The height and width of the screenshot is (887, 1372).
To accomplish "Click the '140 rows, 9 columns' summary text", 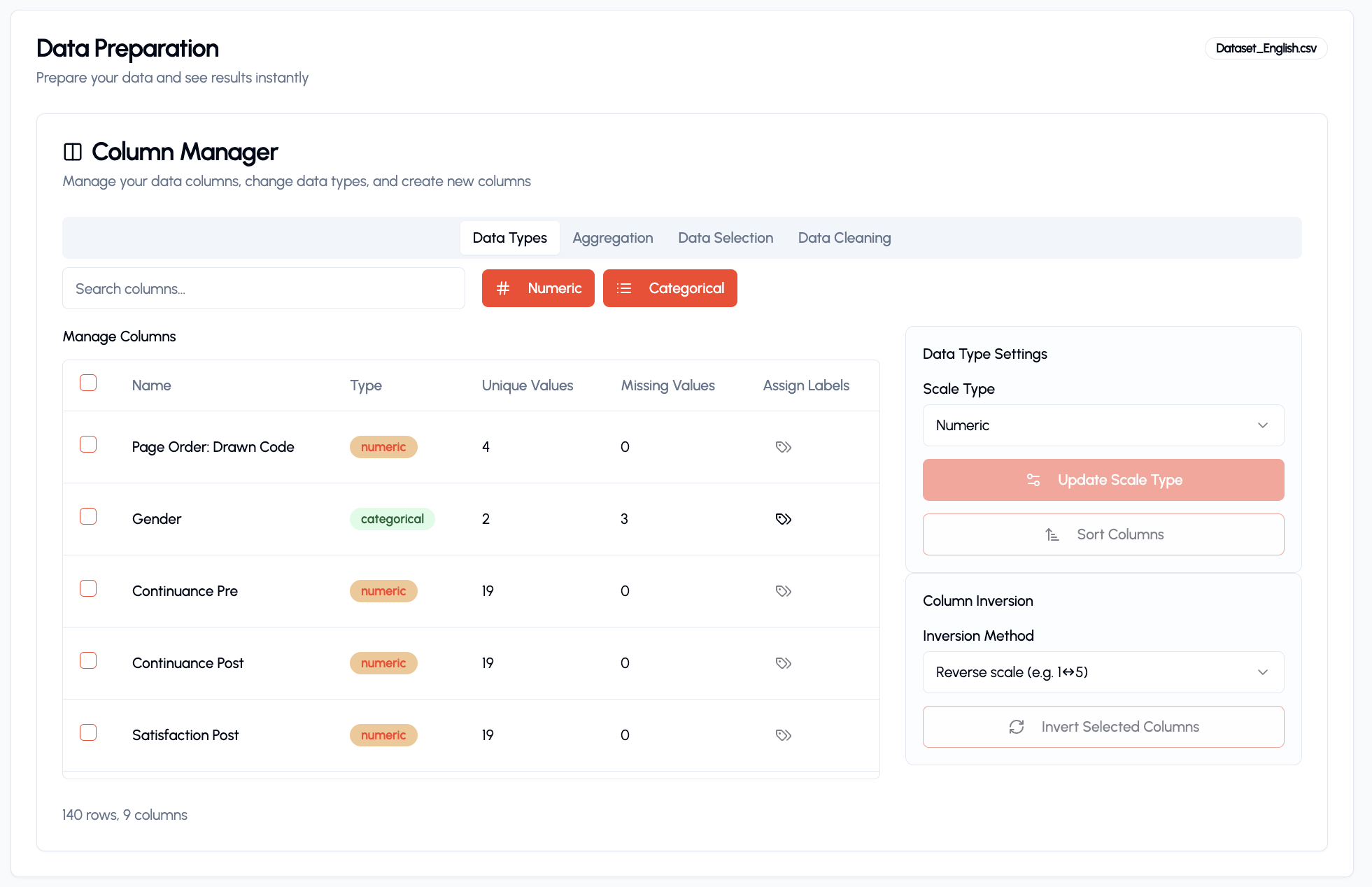I will click(x=125, y=815).
